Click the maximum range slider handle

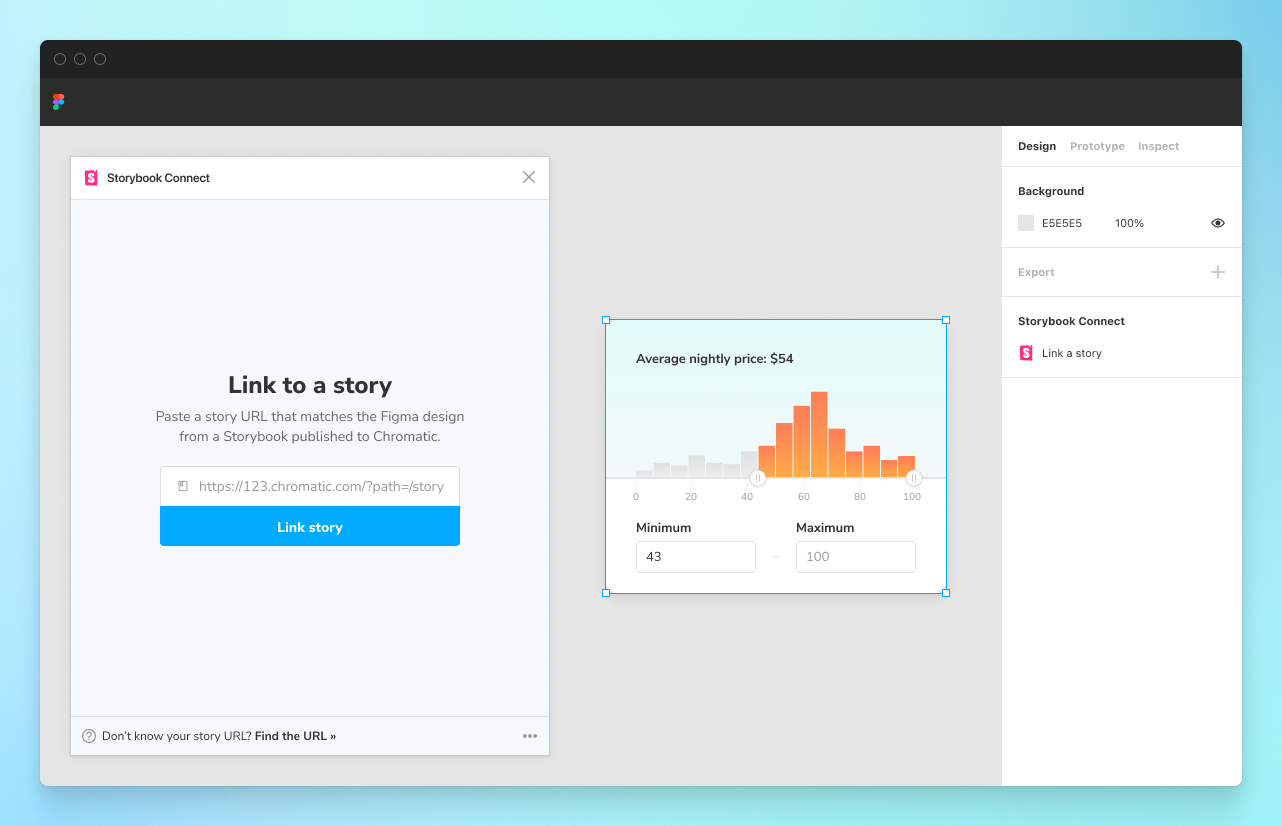point(914,478)
